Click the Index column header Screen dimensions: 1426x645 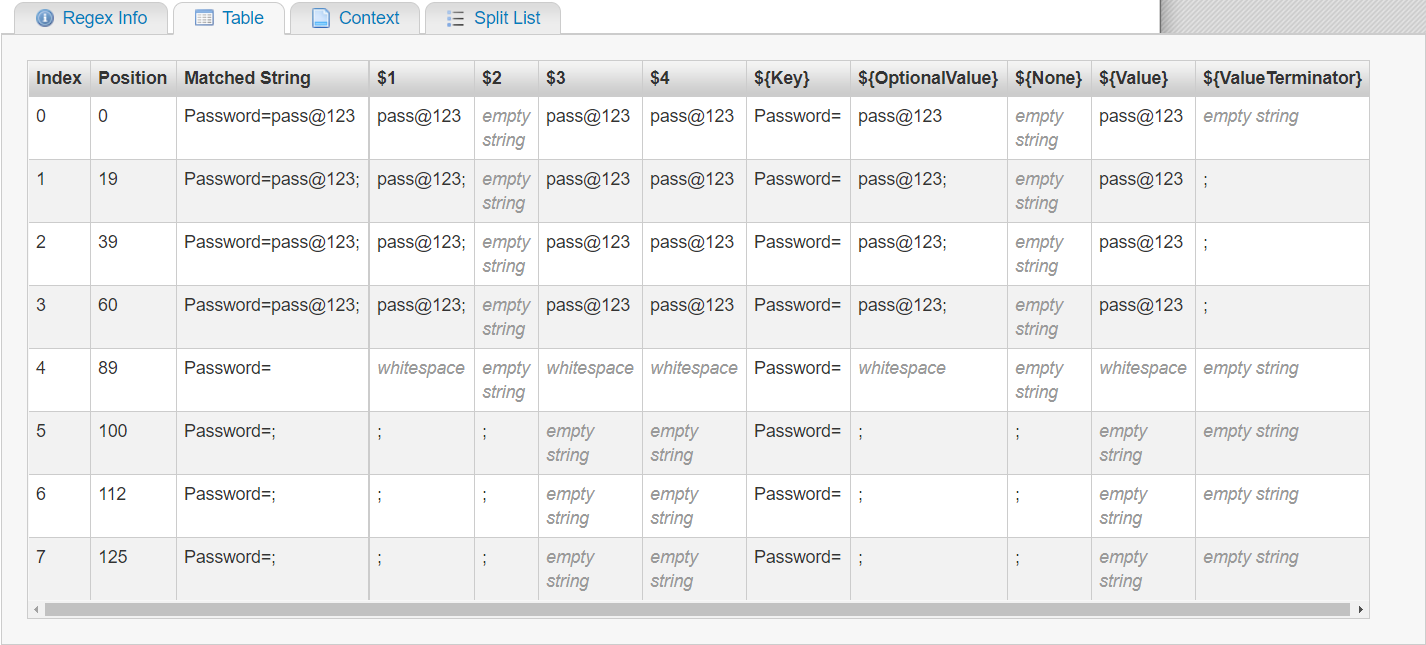click(58, 77)
